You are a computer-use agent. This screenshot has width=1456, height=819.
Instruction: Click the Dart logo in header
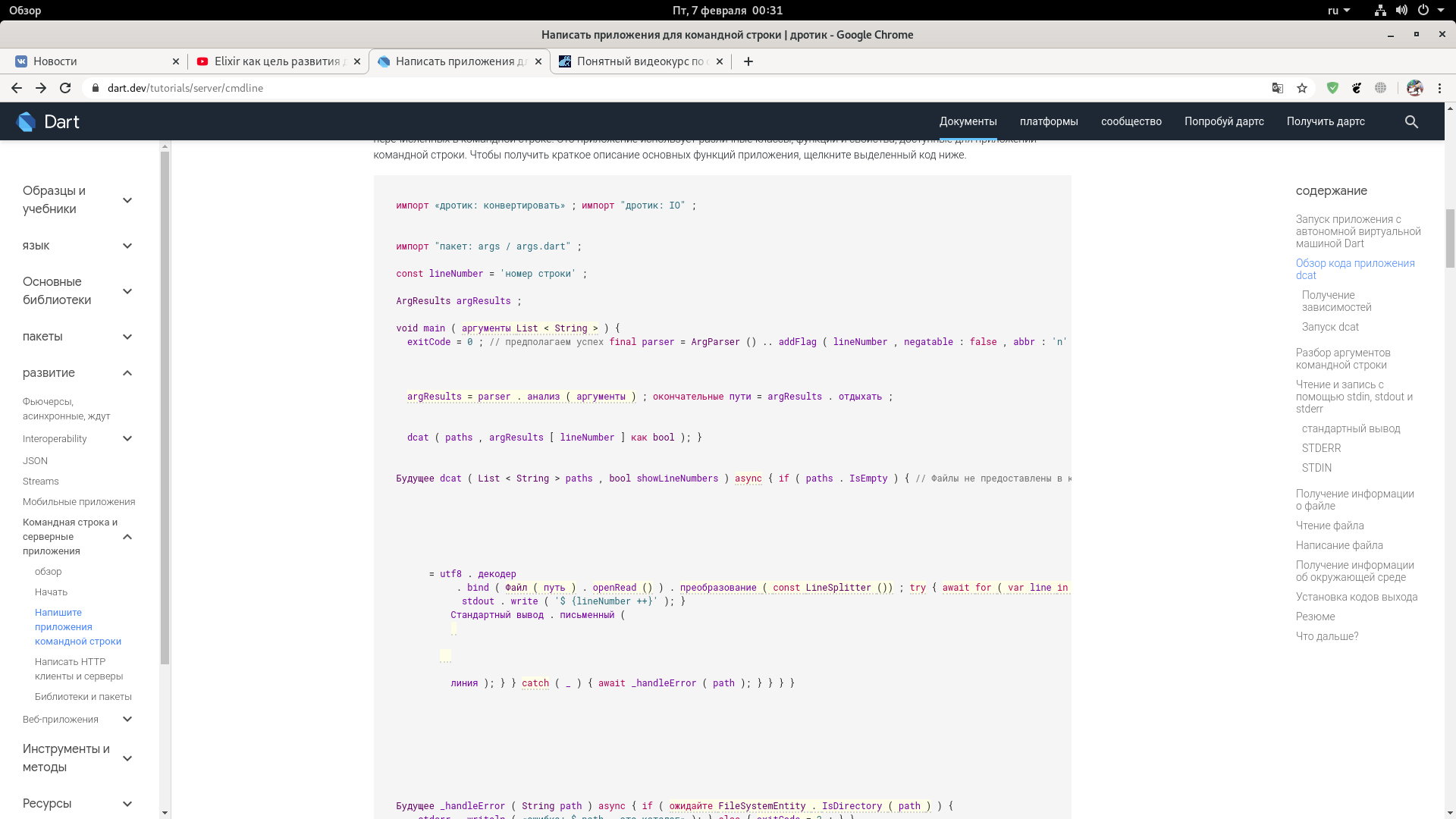click(x=48, y=121)
